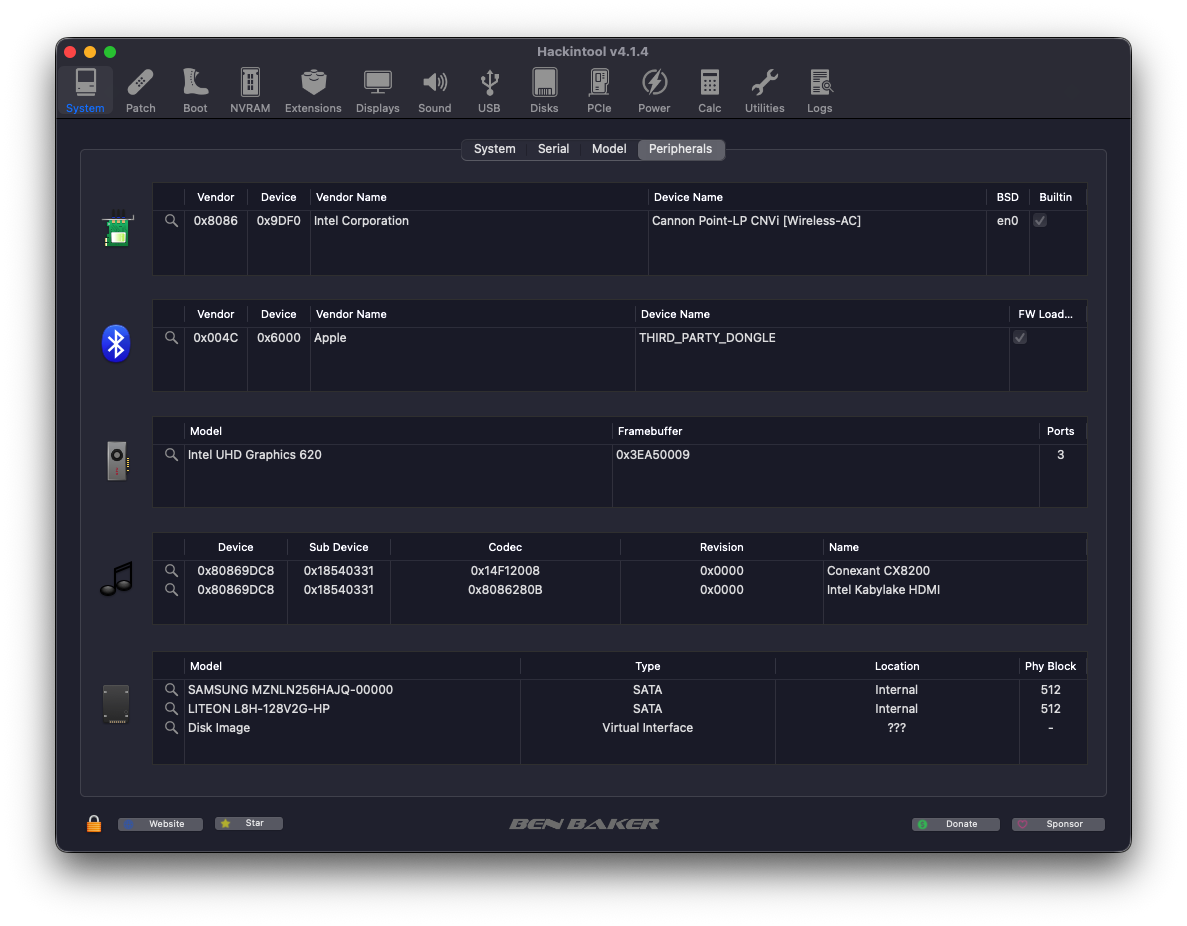This screenshot has width=1187, height=926.
Task: Click the Ports column header
Action: [1061, 431]
